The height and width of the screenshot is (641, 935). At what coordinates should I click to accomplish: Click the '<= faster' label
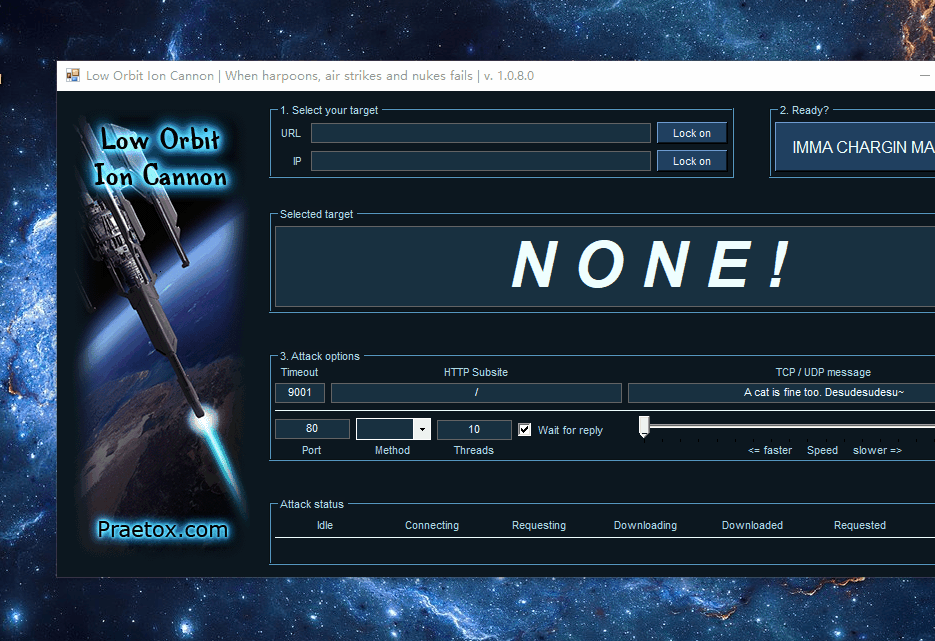tap(770, 450)
